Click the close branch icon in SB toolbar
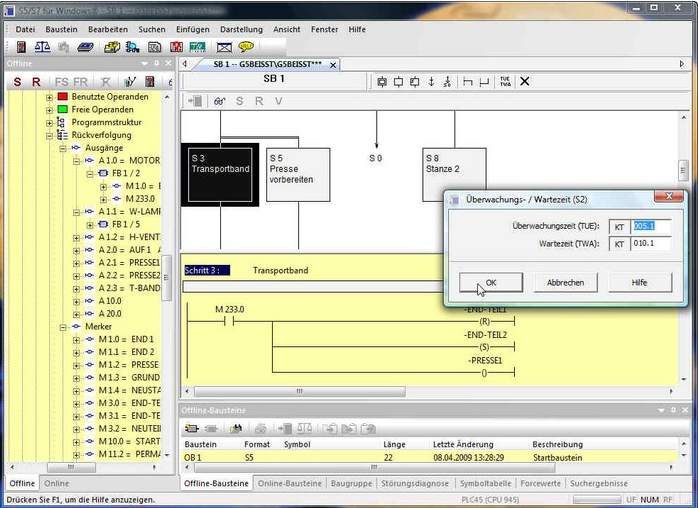698x508 pixels. click(x=484, y=81)
